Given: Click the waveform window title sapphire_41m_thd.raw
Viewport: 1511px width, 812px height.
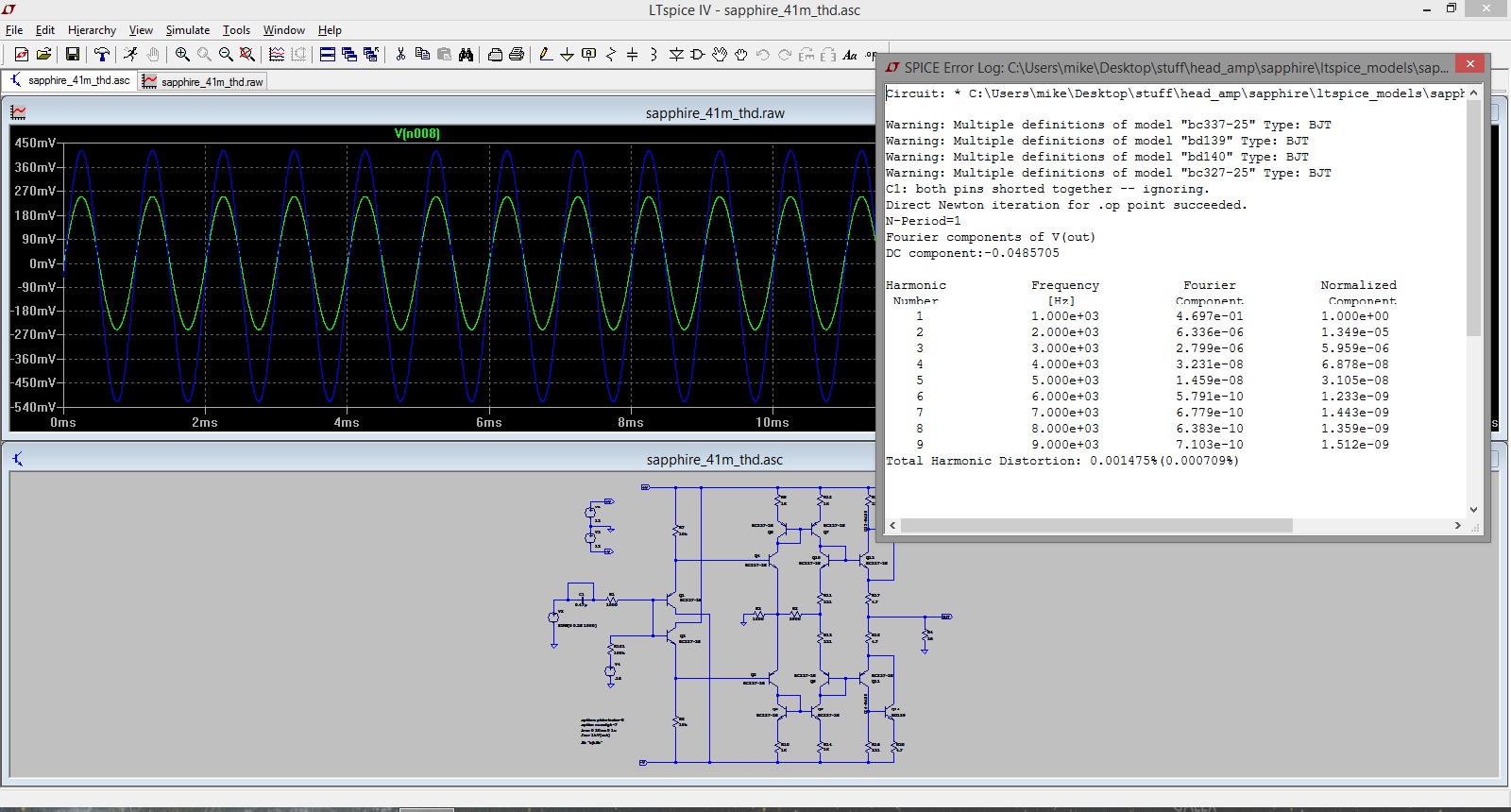Looking at the screenshot, I should (x=715, y=113).
